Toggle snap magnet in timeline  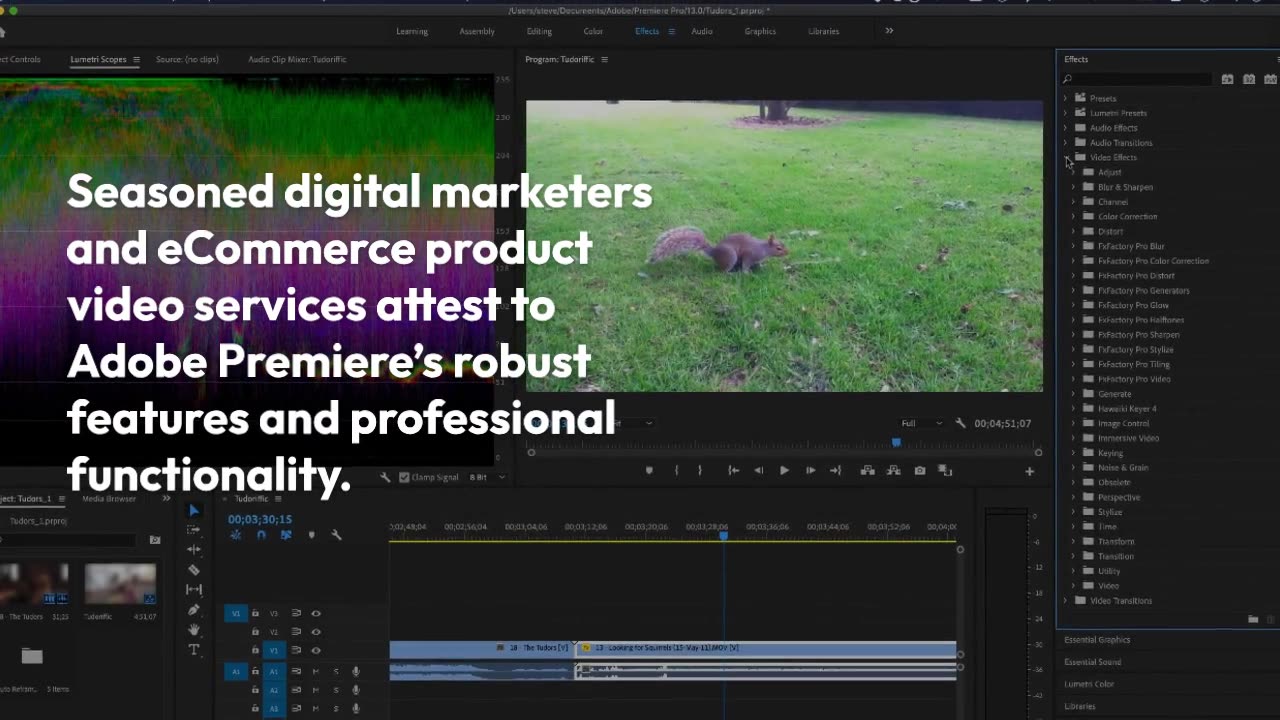261,535
